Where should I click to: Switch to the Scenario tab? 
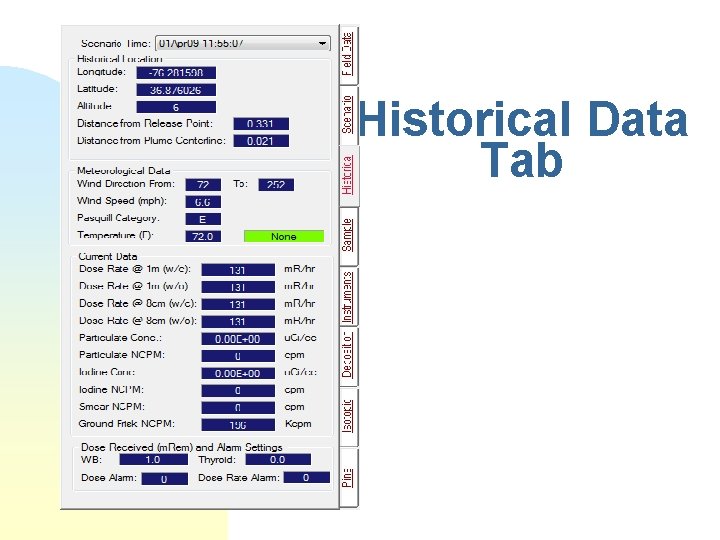[348, 115]
